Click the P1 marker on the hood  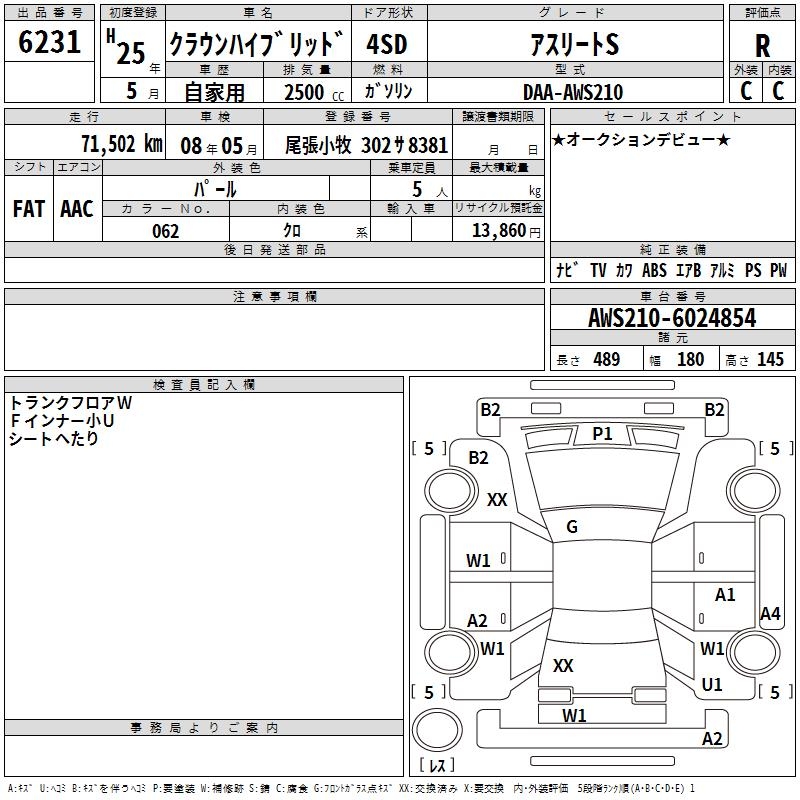click(x=602, y=433)
